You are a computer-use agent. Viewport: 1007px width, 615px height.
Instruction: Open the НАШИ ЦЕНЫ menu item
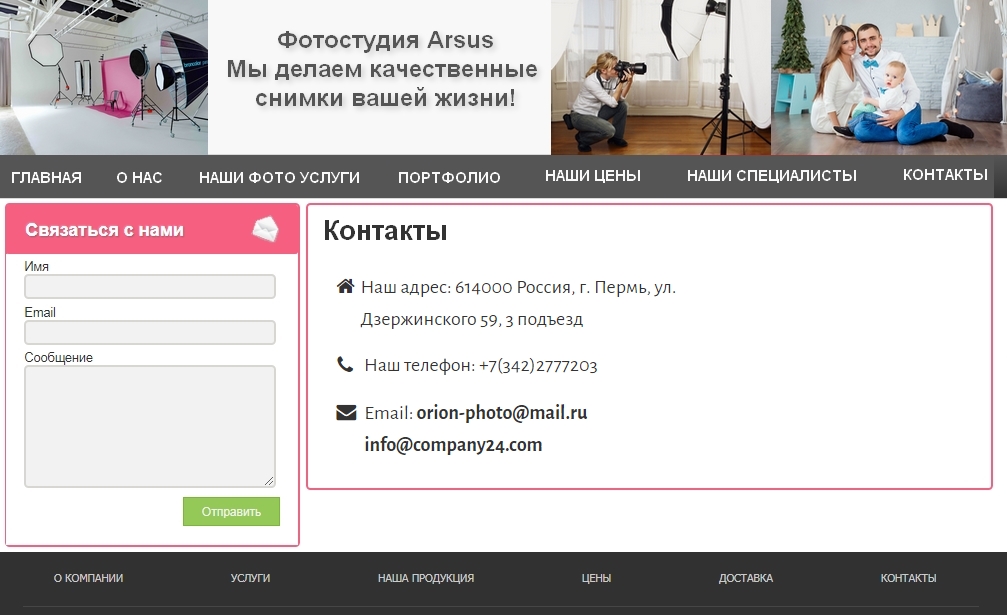tap(592, 175)
